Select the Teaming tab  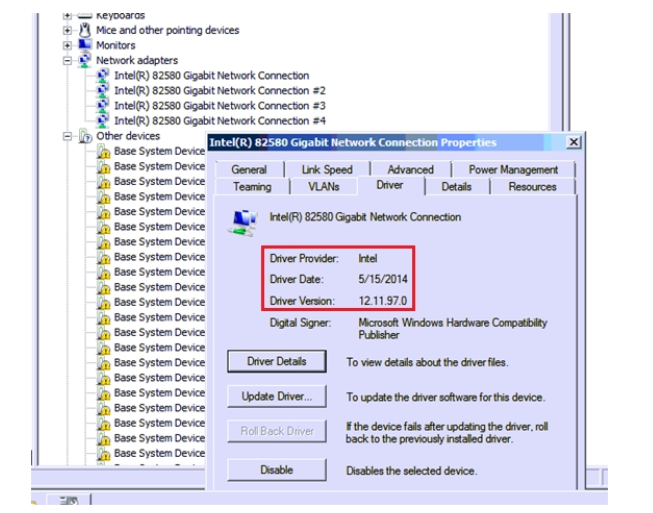click(252, 187)
